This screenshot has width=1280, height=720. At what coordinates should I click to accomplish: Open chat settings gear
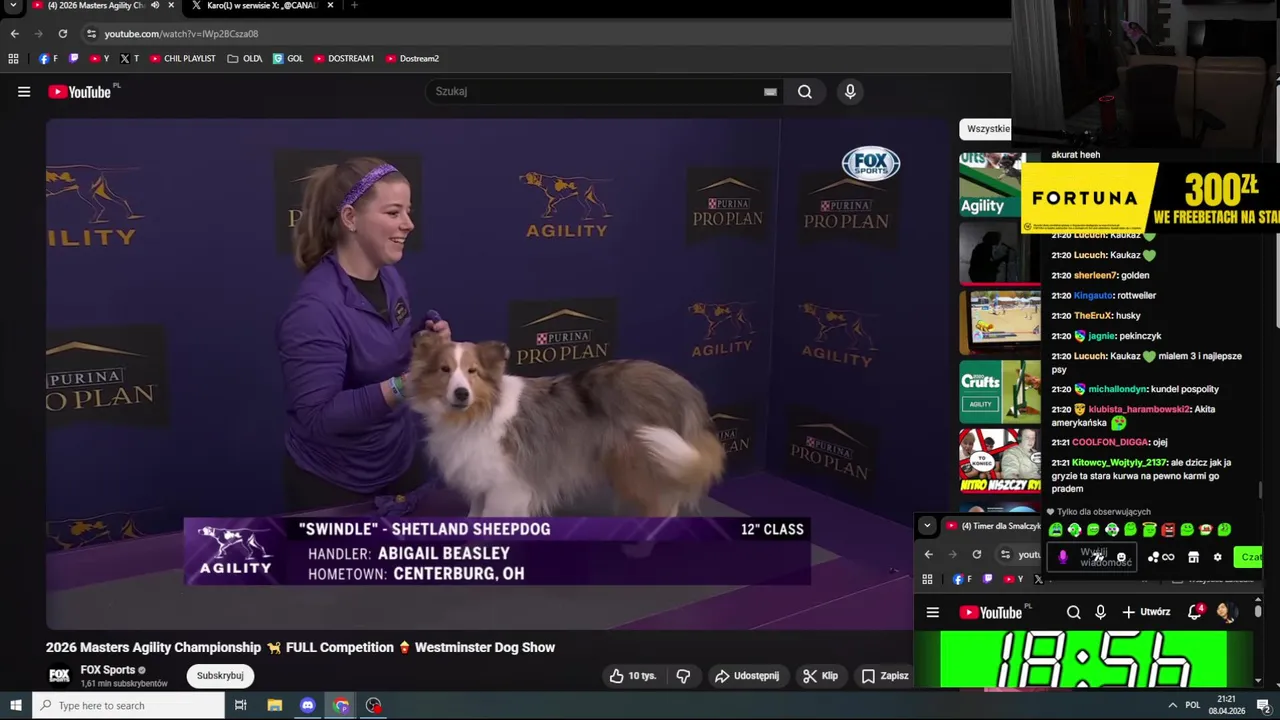pos(1217,557)
